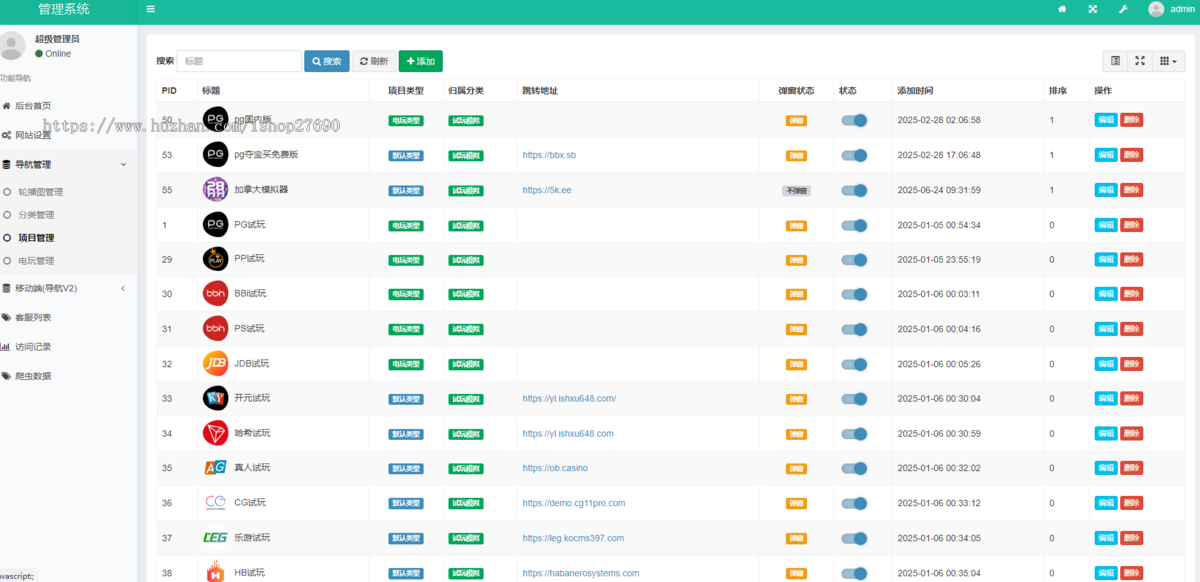Expand table to fullscreen with arrows icon
1200x582 pixels.
tap(1140, 61)
